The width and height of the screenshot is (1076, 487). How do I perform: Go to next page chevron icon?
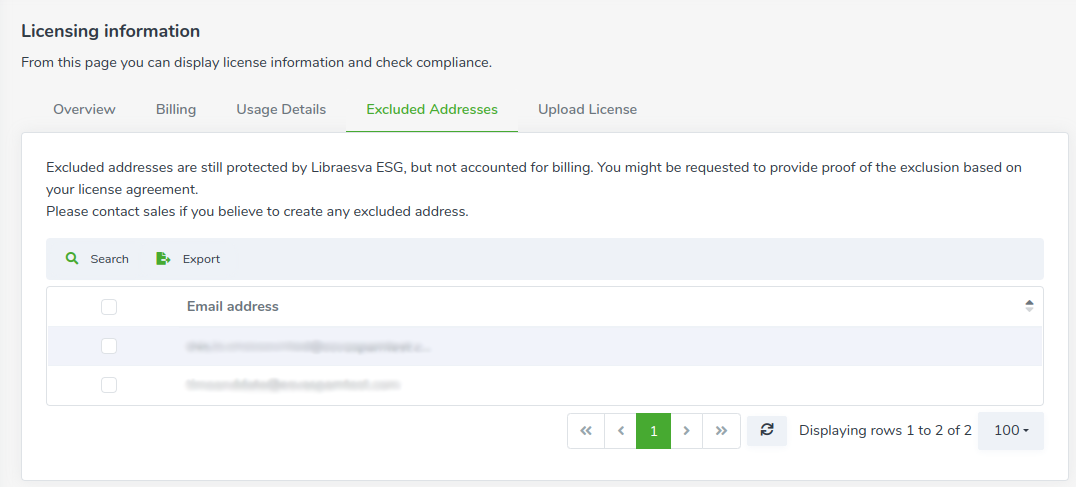point(687,431)
